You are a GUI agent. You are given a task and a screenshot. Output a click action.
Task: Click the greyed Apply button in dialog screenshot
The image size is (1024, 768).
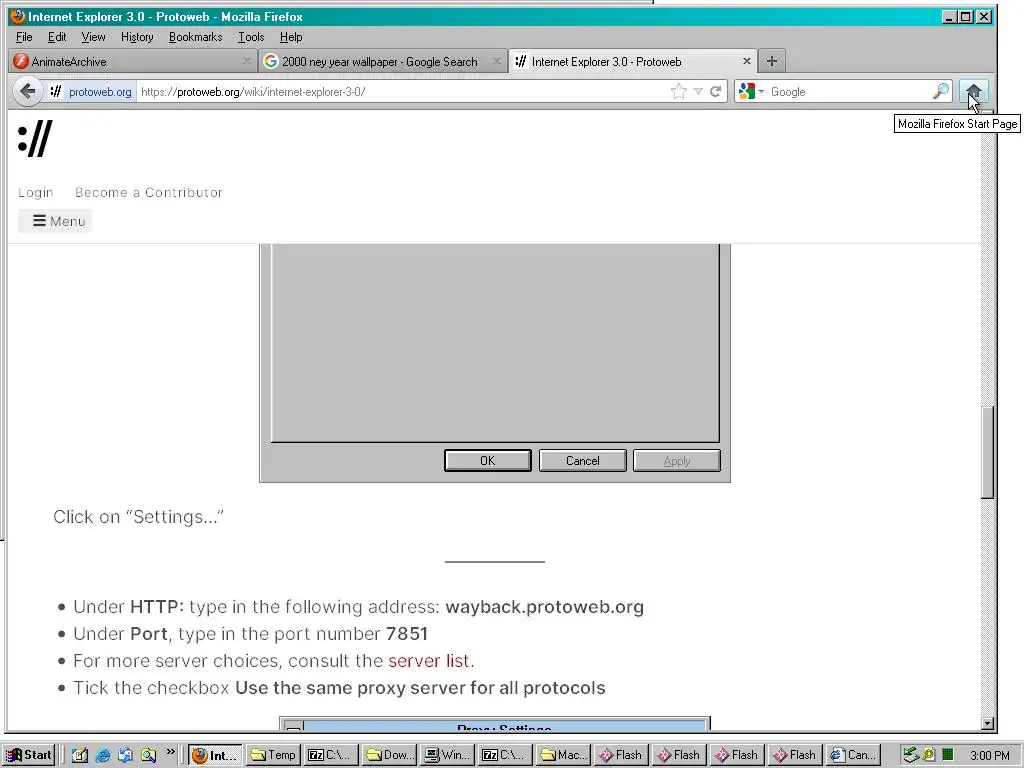[677, 460]
